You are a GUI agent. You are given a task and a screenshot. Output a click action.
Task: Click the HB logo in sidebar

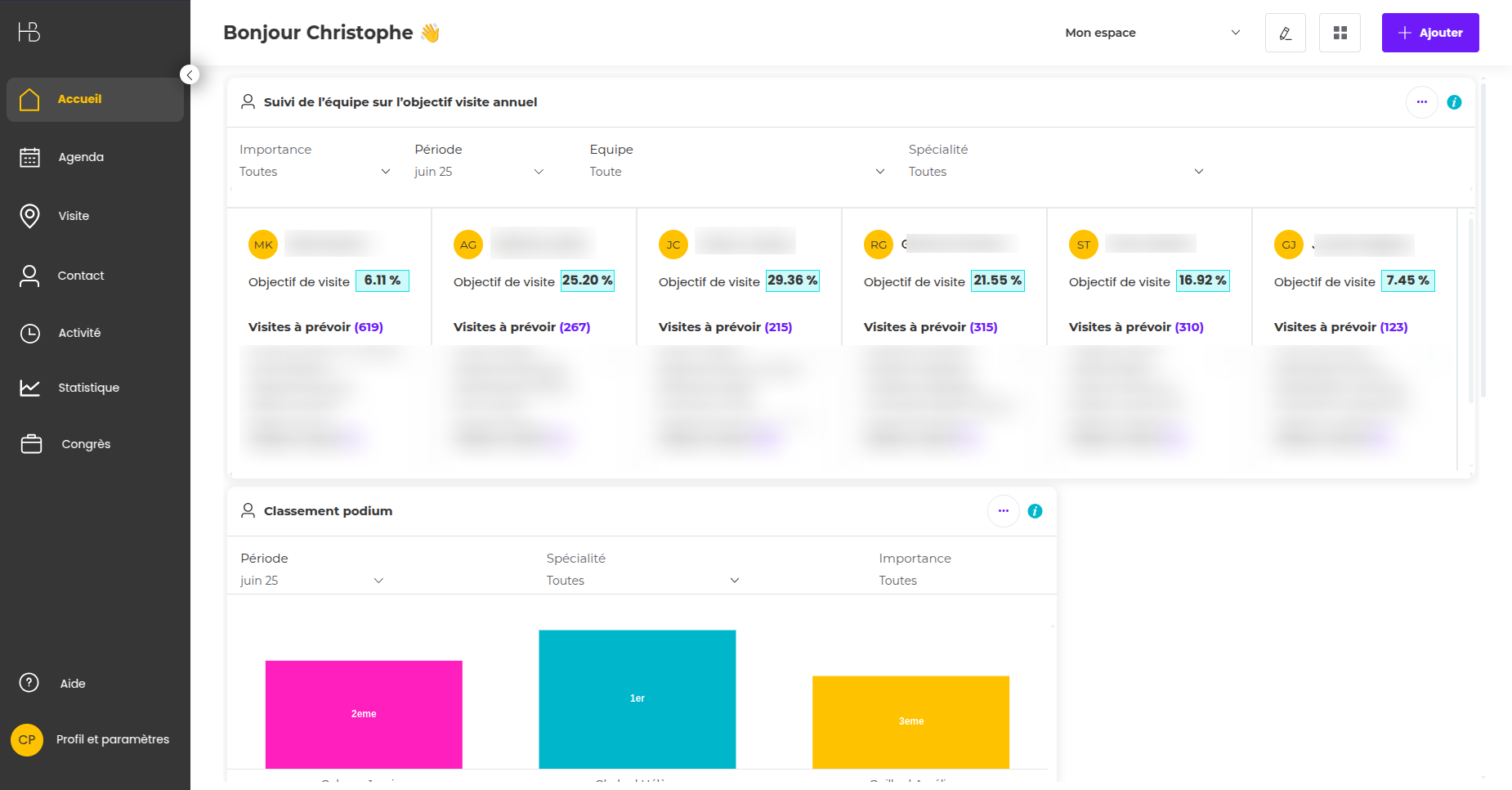coord(29,32)
